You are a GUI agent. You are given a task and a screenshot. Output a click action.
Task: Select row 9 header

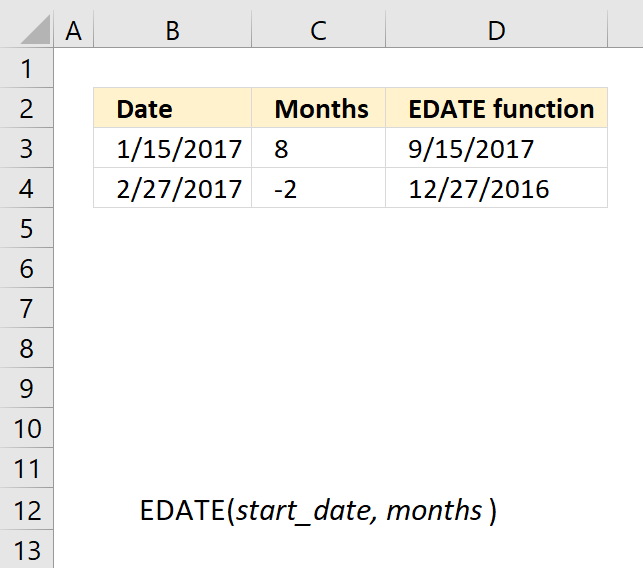[26, 388]
